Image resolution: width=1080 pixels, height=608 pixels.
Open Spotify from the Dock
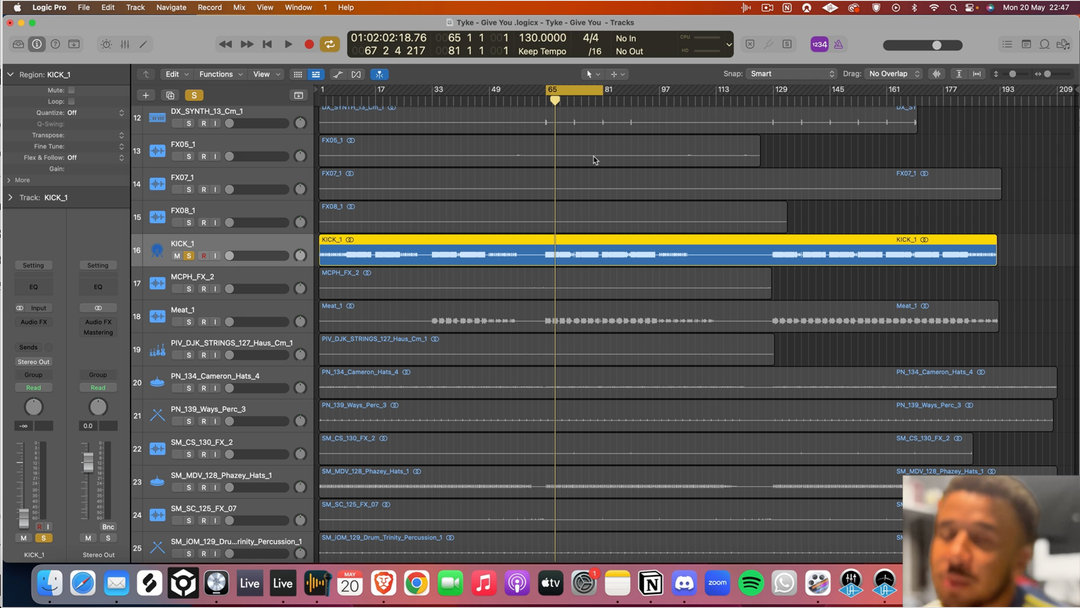[750, 582]
